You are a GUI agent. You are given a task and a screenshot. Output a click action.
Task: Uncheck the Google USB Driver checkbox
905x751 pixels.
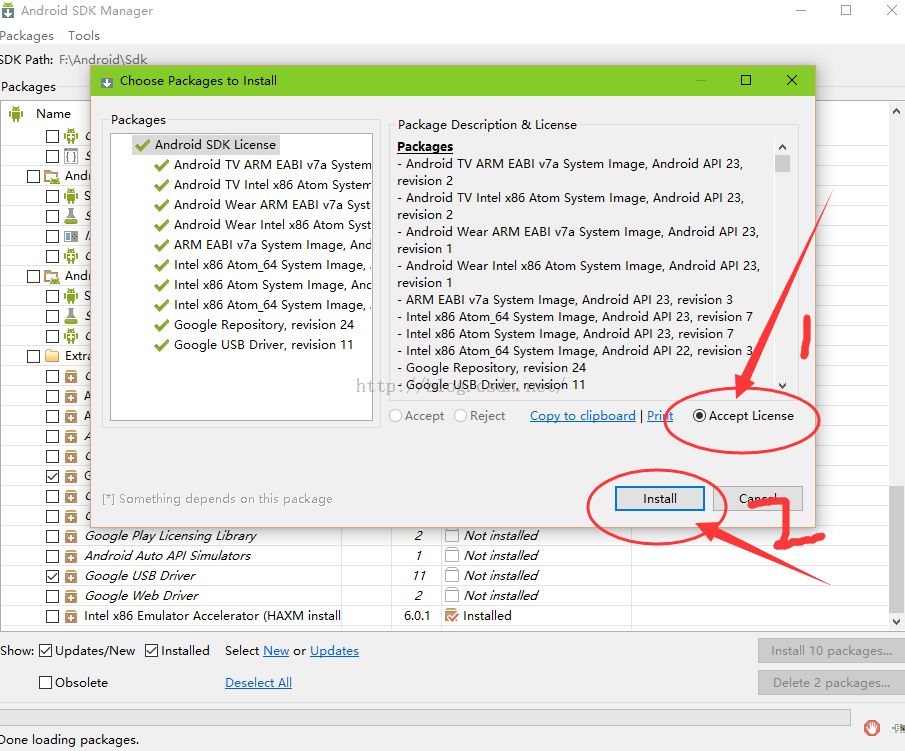tap(53, 576)
